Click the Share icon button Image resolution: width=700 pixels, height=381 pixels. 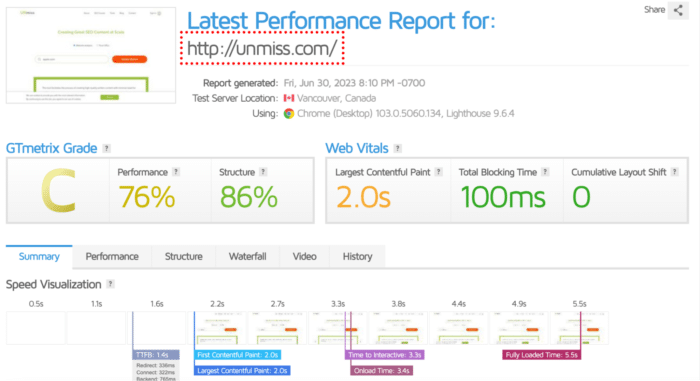pos(678,10)
